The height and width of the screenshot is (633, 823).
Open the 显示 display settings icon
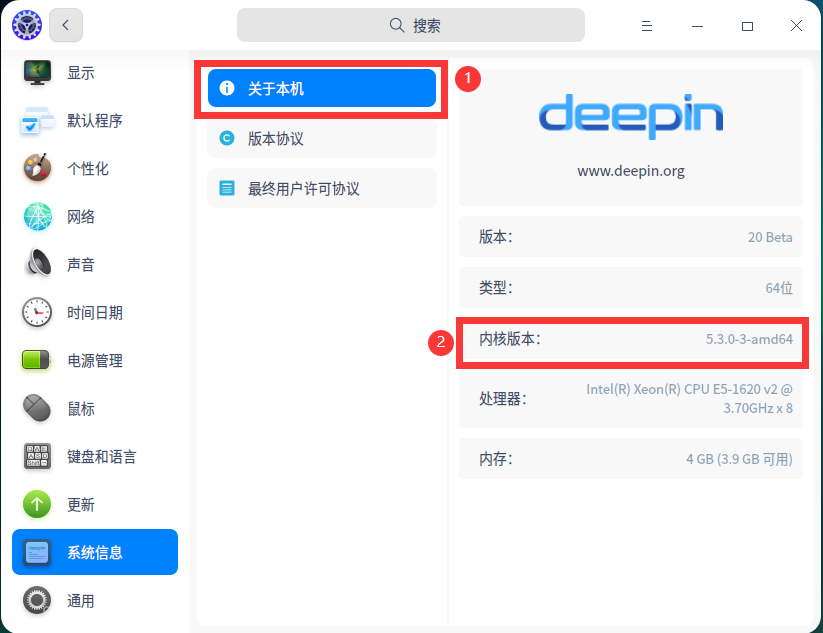(37, 72)
